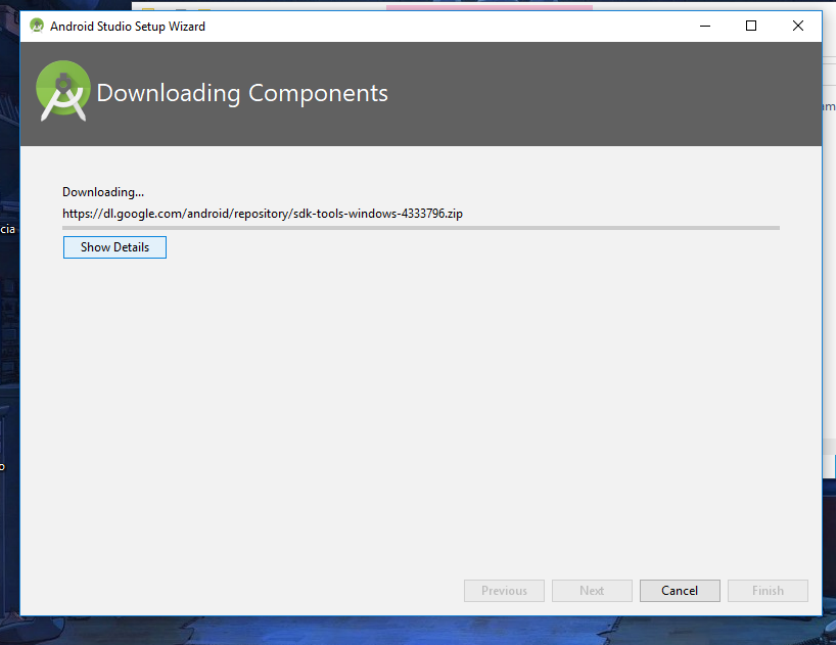The width and height of the screenshot is (836, 645).
Task: Click the download progress bar
Action: (x=421, y=228)
